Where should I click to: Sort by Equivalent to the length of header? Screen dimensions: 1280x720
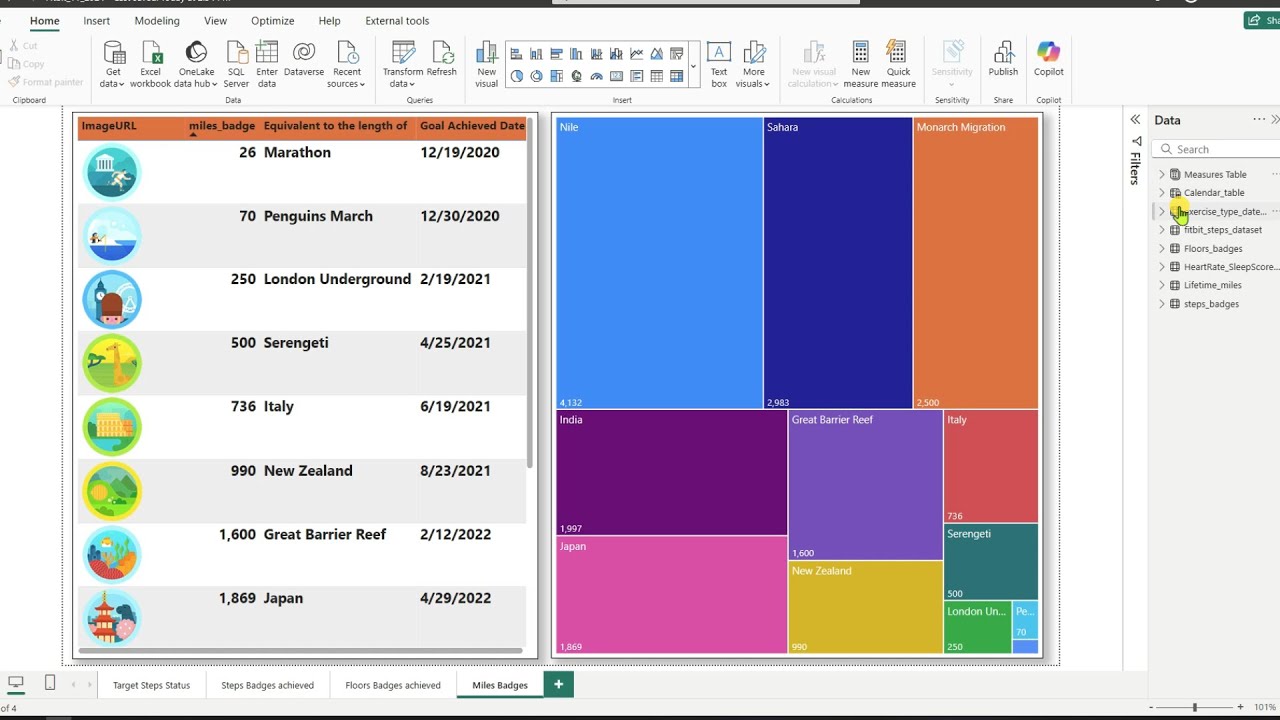(335, 126)
